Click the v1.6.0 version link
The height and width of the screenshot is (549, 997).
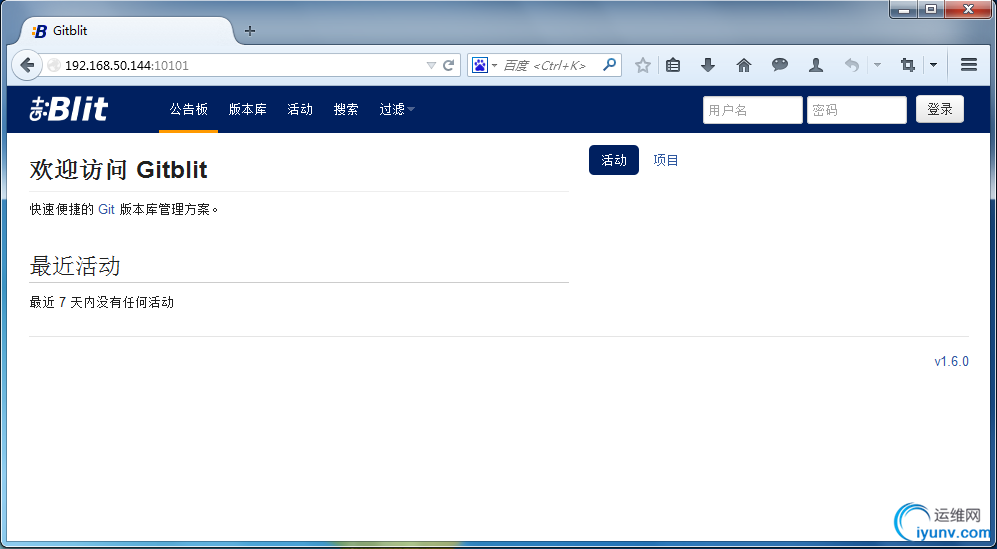tap(951, 361)
